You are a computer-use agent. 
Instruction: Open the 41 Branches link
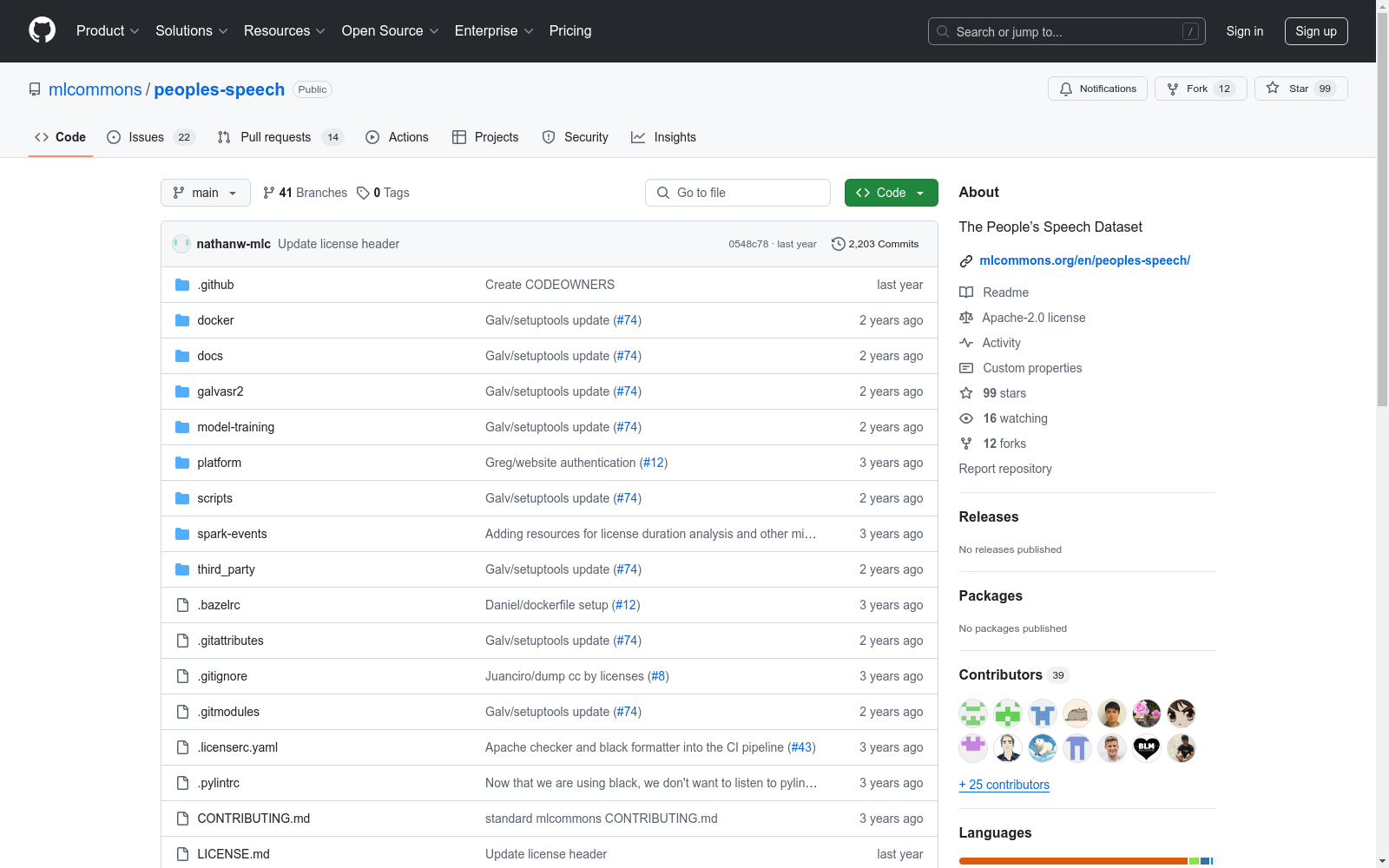306,193
